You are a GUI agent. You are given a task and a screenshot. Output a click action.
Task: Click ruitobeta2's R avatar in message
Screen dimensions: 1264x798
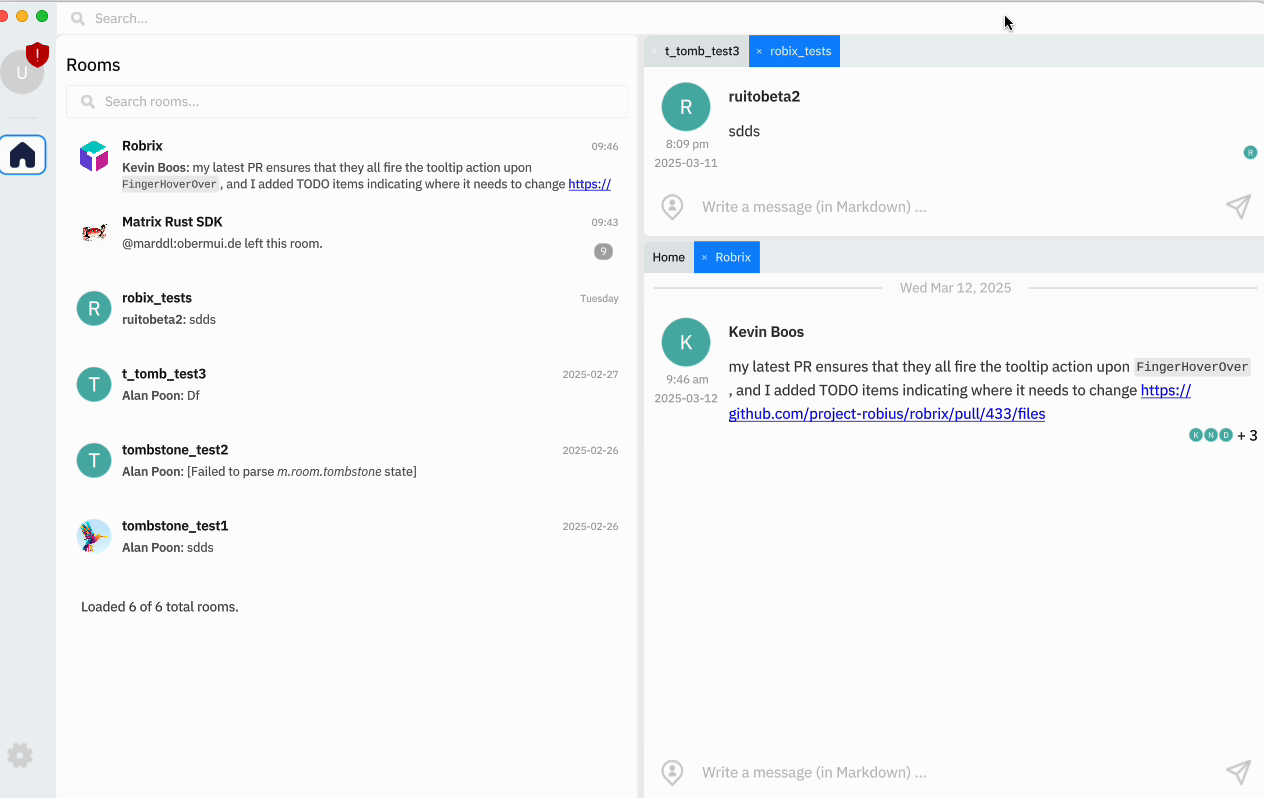686,107
